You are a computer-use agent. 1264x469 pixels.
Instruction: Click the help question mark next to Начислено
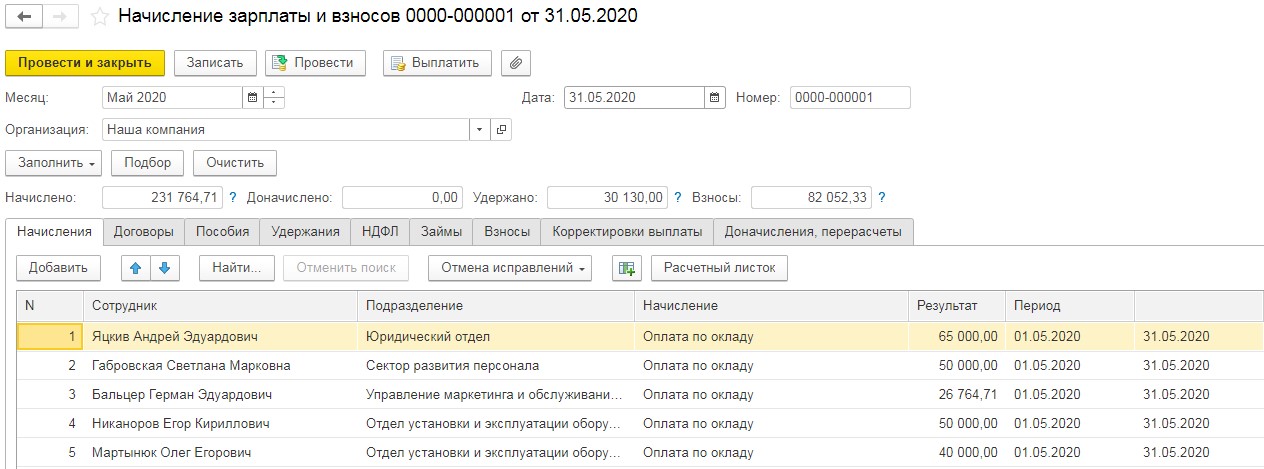click(x=233, y=198)
